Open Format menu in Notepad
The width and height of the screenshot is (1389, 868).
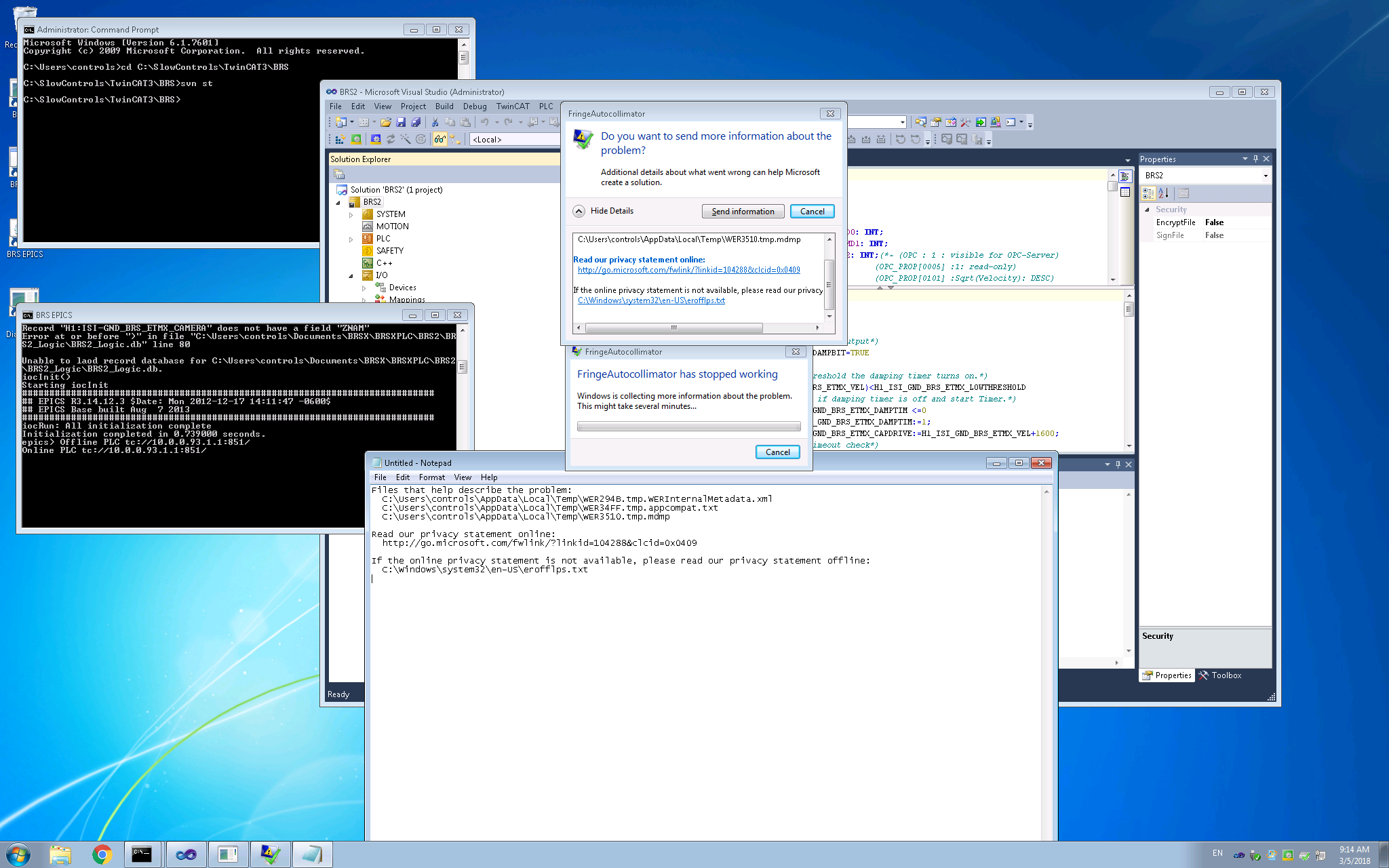tap(432, 477)
